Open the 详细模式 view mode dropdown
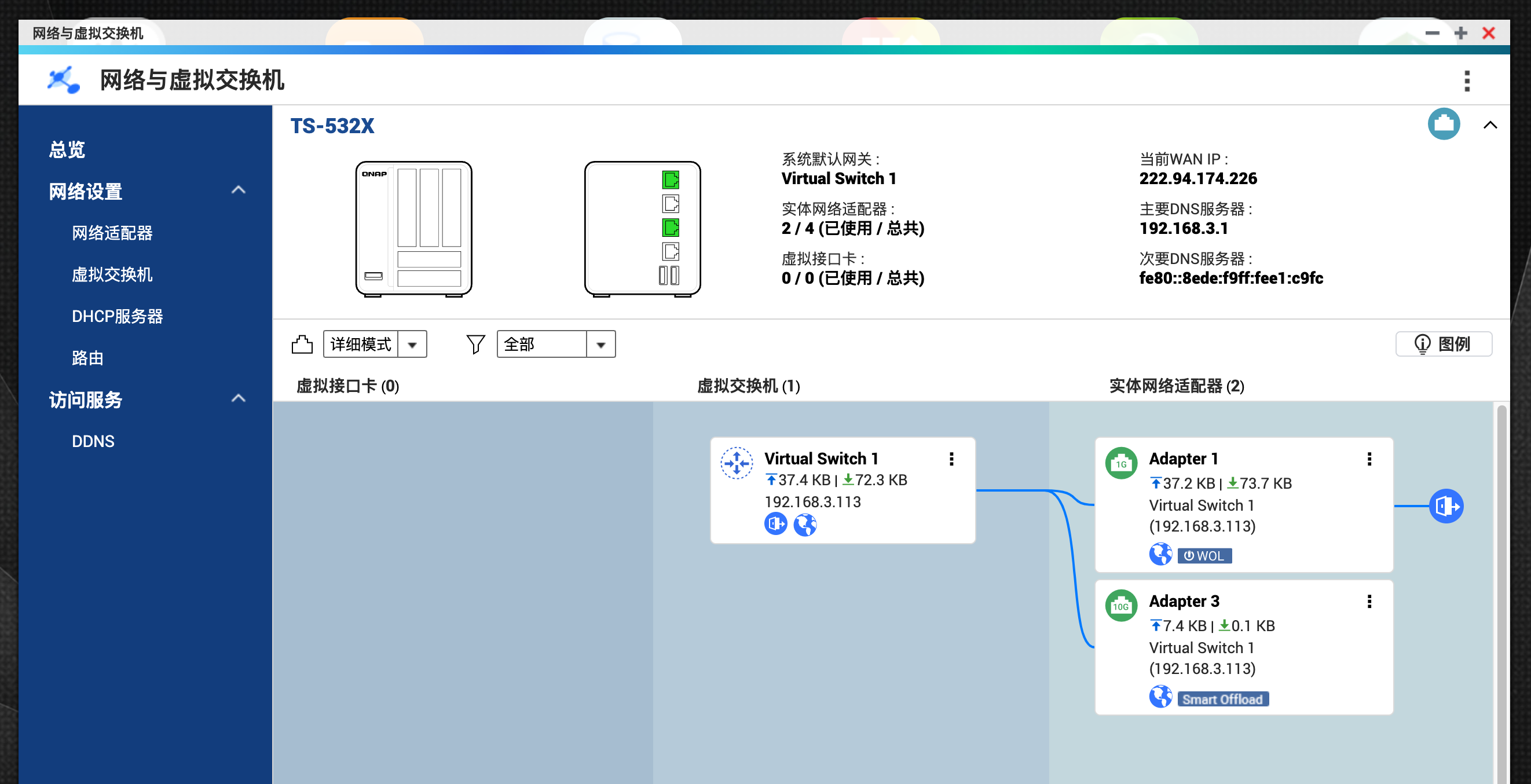Image resolution: width=1531 pixels, height=784 pixels. click(x=412, y=344)
